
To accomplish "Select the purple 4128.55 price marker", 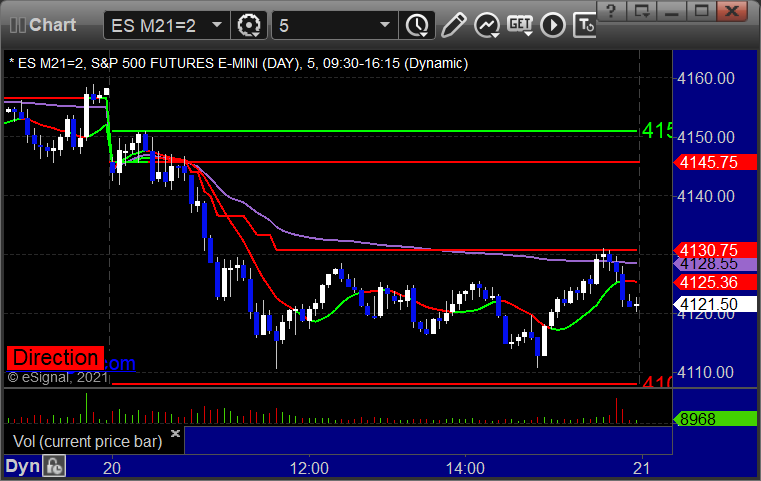I will [x=715, y=264].
